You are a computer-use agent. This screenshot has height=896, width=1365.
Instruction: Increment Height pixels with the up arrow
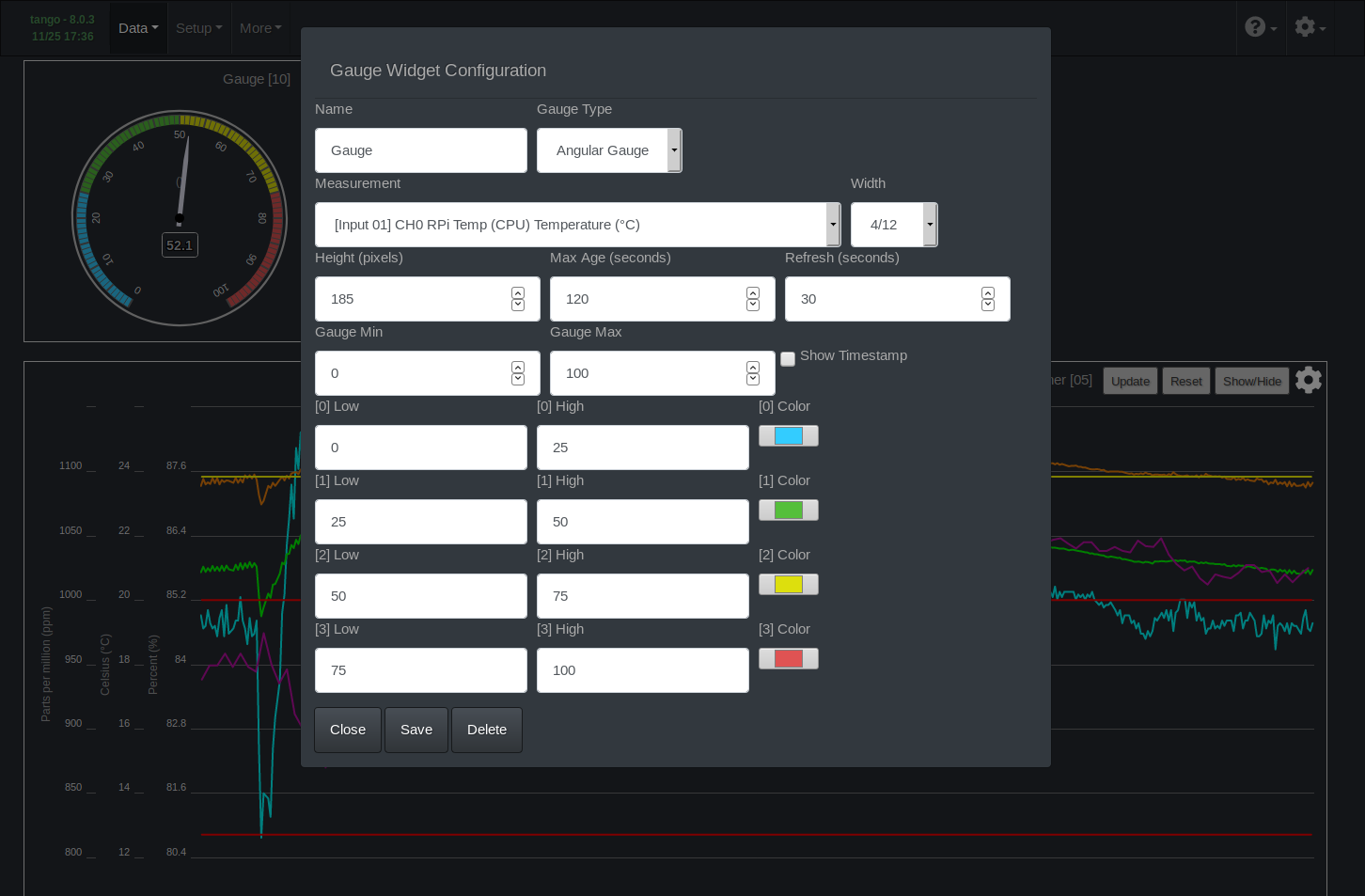tap(518, 292)
